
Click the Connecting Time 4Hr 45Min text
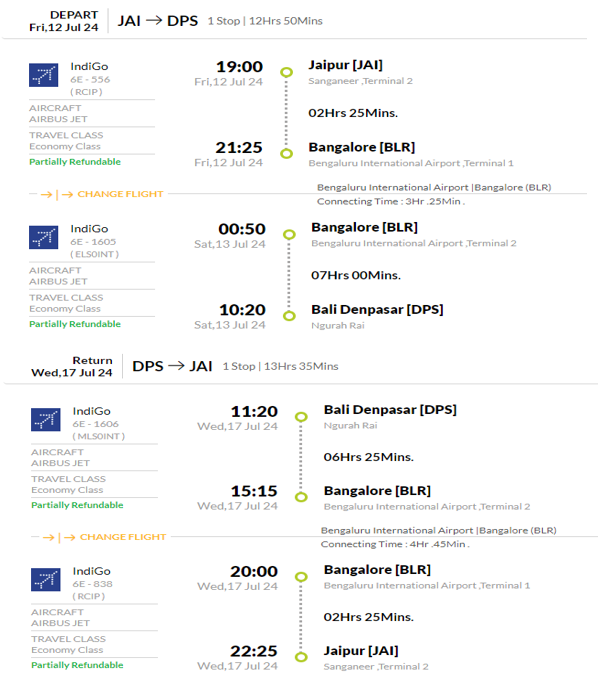395,544
